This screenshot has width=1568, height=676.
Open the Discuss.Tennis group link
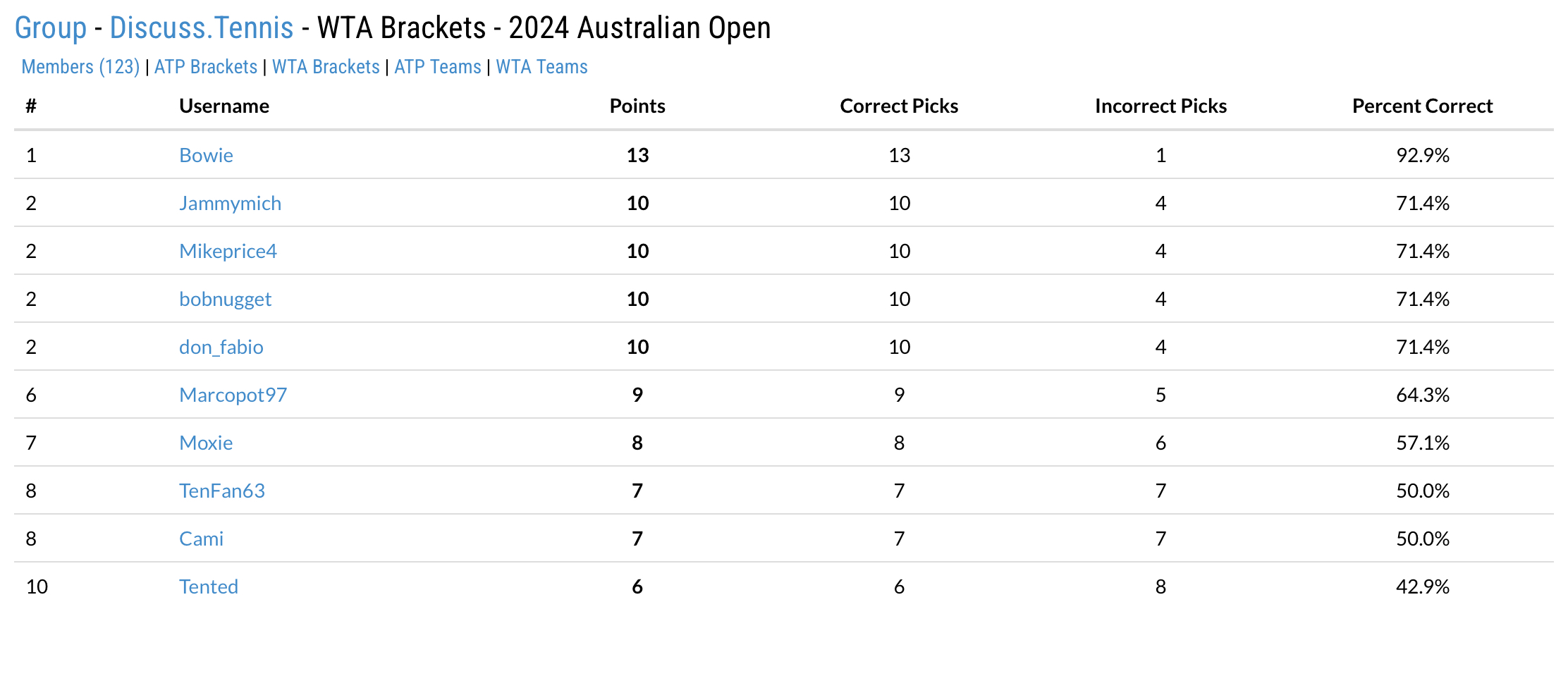(202, 29)
